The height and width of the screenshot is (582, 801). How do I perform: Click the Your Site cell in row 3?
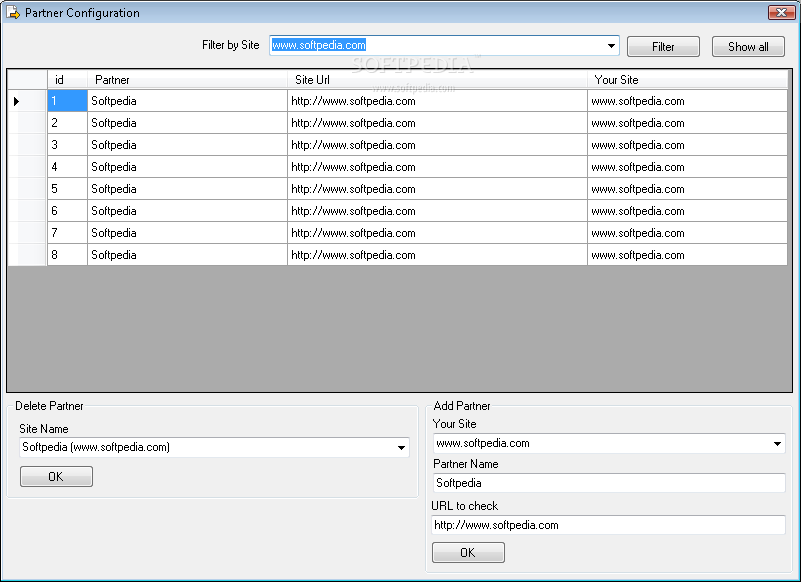688,145
